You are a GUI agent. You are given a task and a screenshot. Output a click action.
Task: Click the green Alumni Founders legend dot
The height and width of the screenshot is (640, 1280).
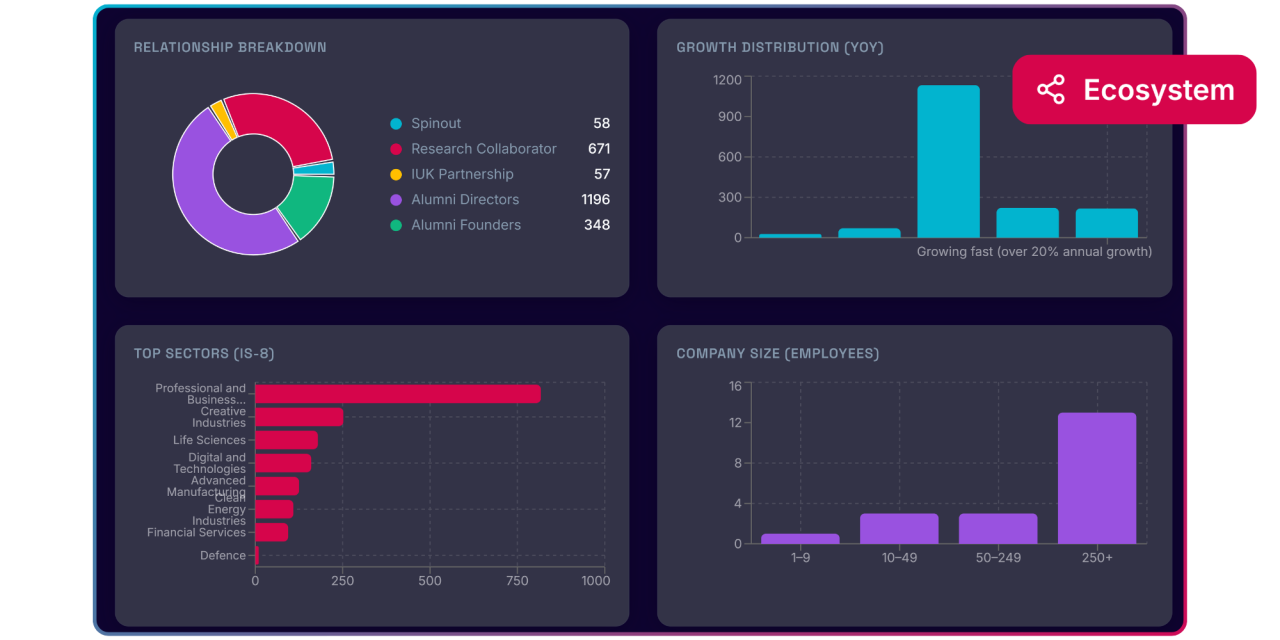(x=396, y=225)
